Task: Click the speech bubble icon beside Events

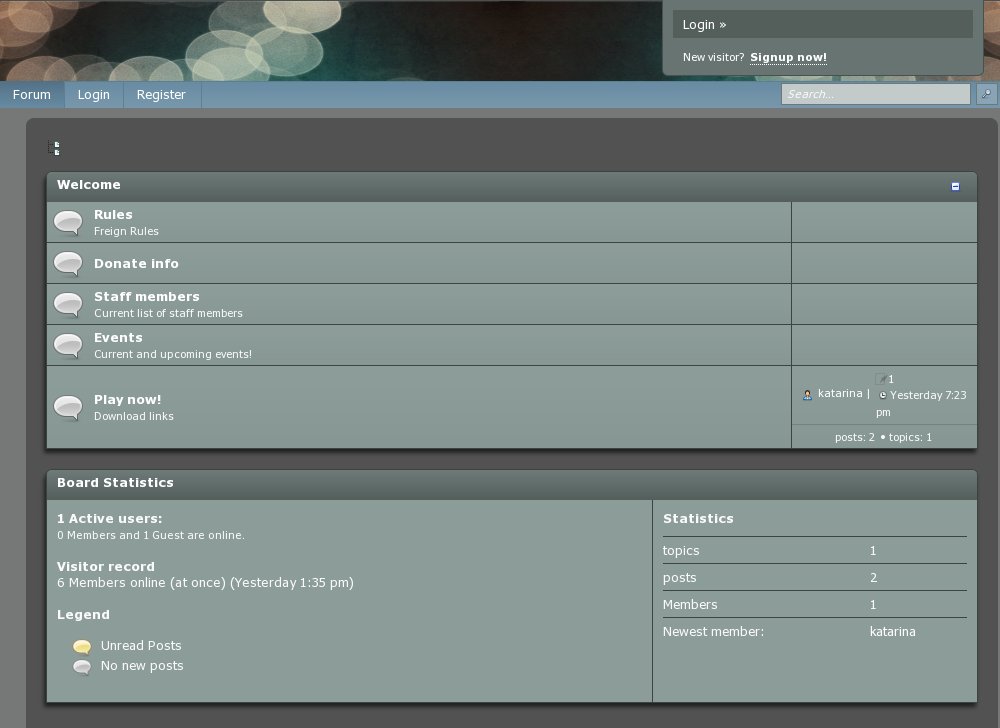Action: (68, 345)
